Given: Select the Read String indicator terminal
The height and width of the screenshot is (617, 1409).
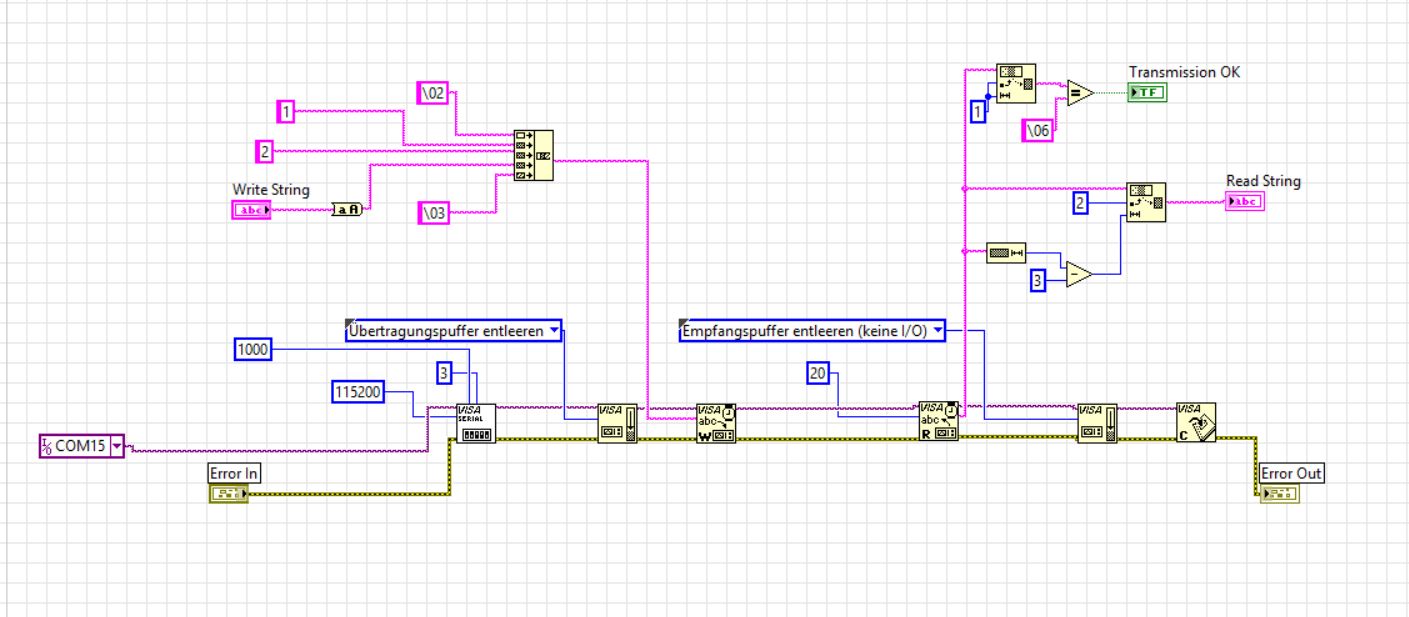Looking at the screenshot, I should pos(1245,201).
